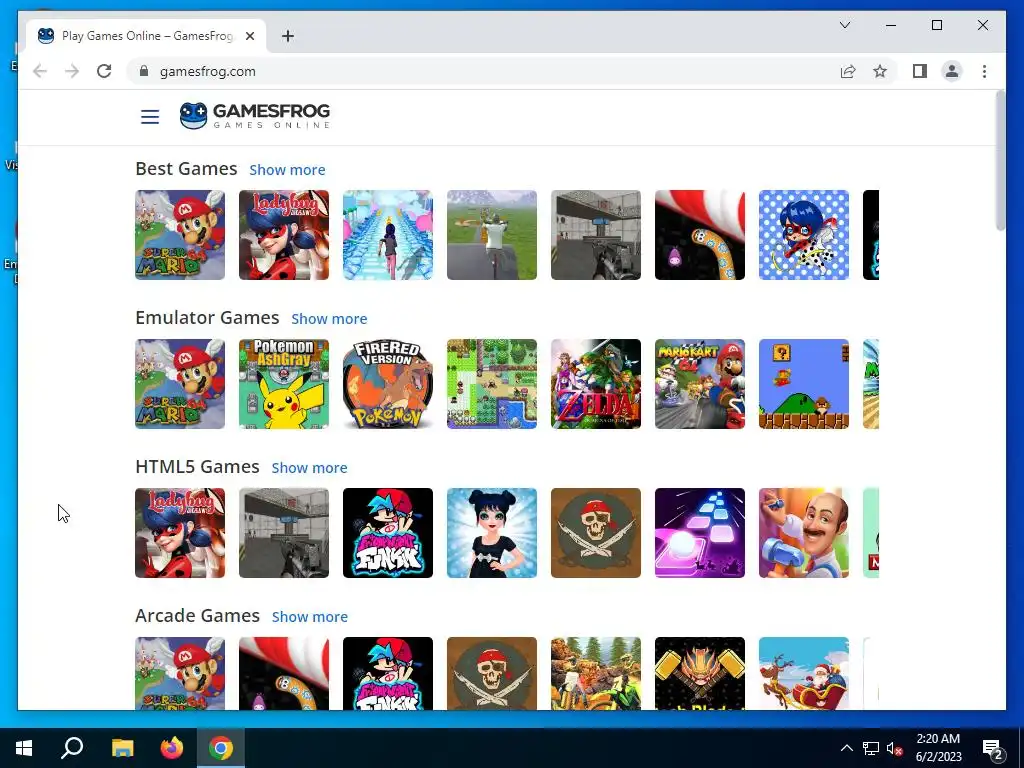Show more Arcade Games
1024x768 pixels.
tap(310, 616)
